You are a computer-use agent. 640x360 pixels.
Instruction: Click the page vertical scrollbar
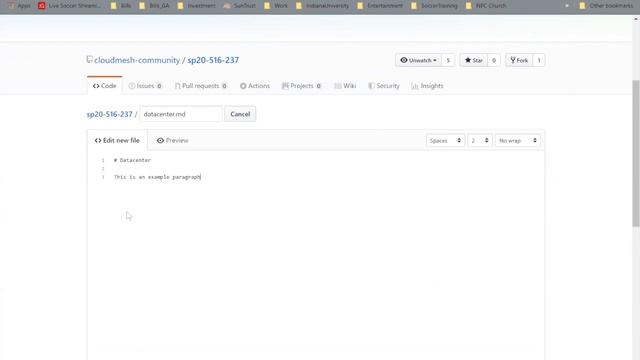click(x=636, y=153)
